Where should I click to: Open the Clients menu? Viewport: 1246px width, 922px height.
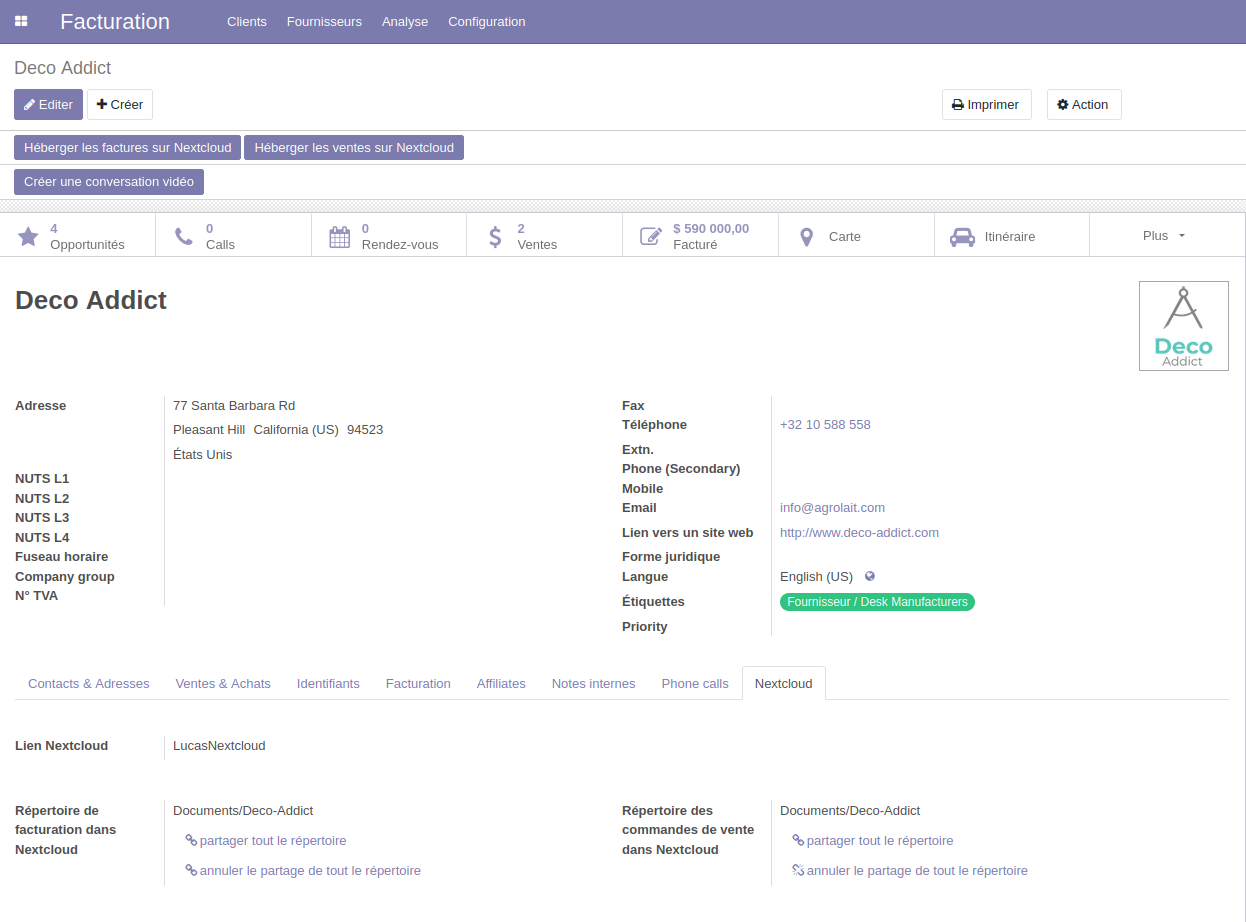(247, 22)
